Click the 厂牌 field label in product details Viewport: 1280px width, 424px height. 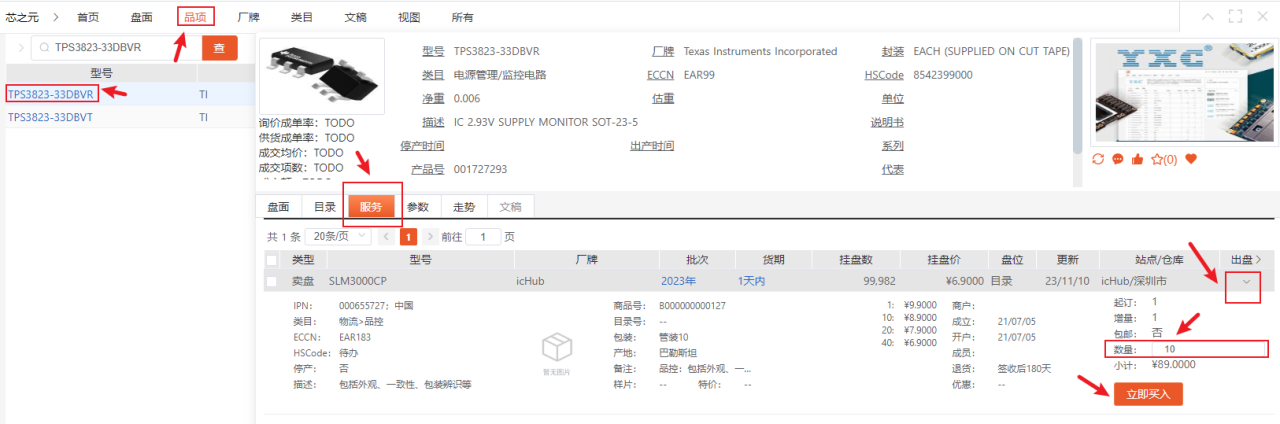(662, 51)
